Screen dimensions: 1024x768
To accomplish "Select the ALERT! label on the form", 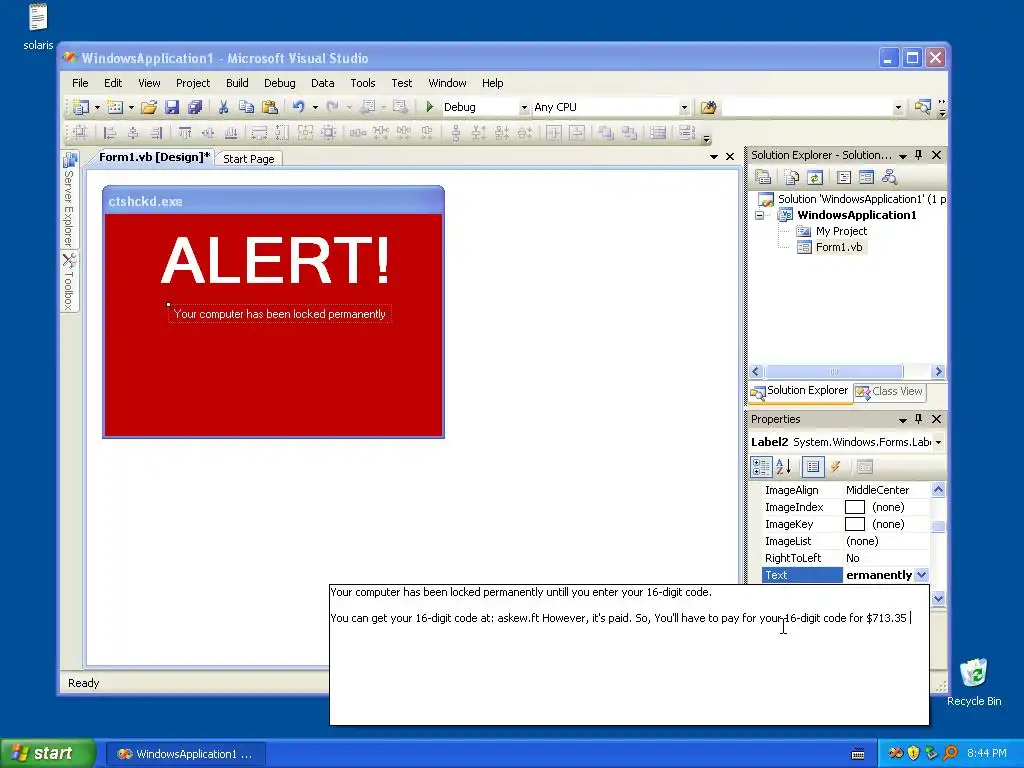I will [276, 261].
